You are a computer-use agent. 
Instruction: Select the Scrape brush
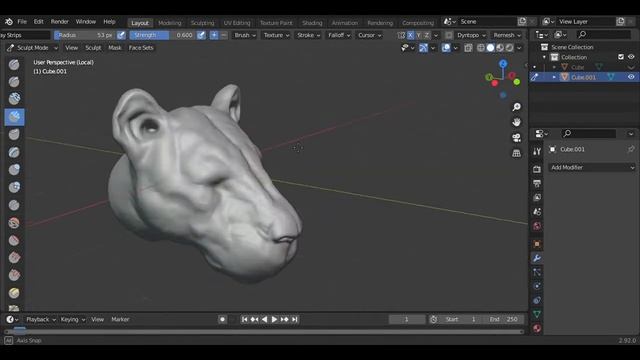[14, 276]
